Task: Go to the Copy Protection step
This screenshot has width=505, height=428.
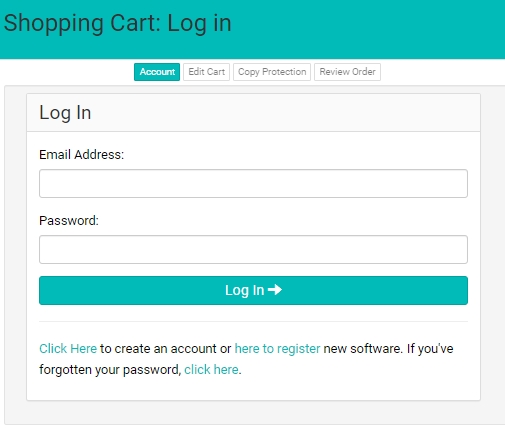Action: tap(272, 72)
